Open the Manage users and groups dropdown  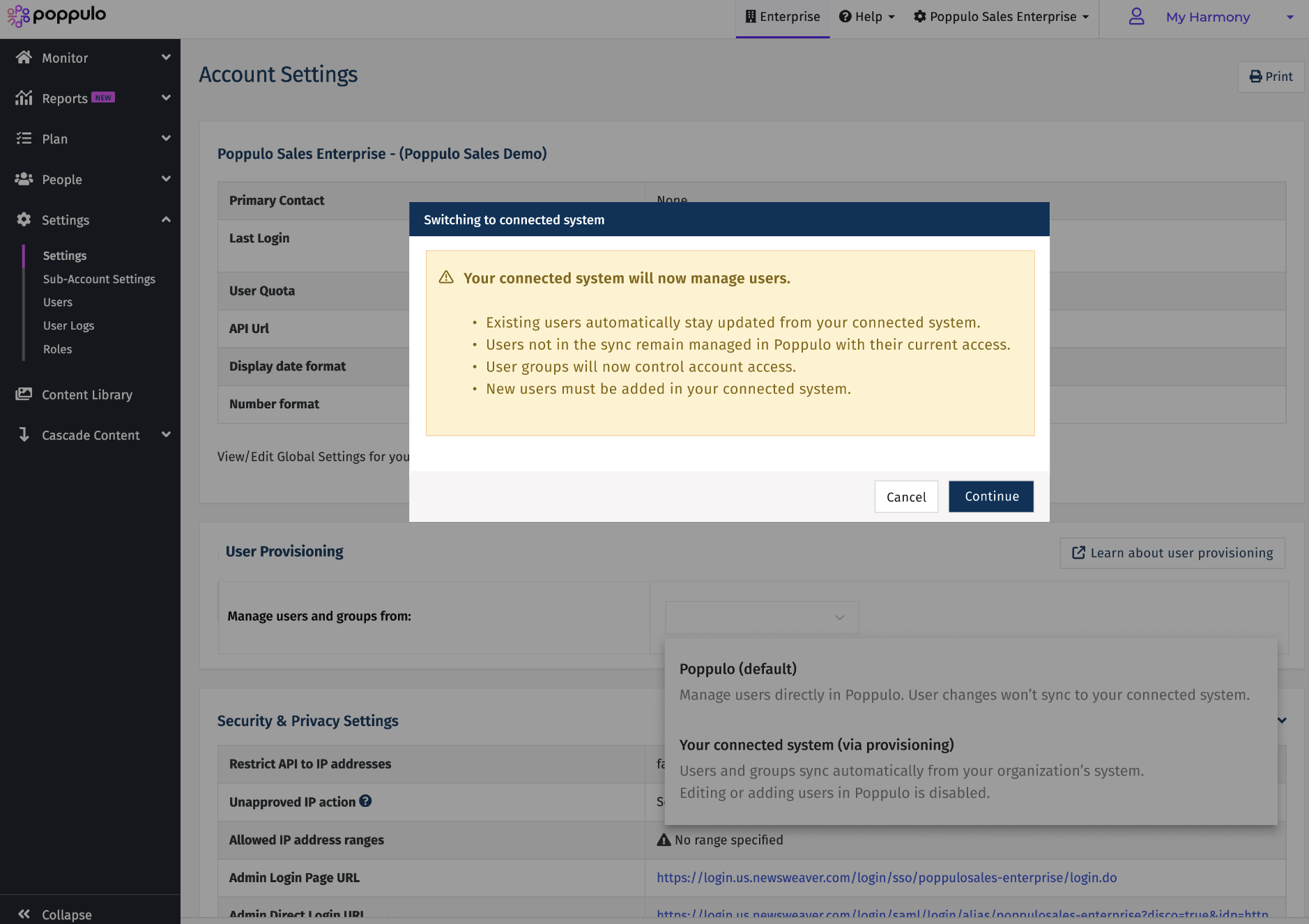[761, 617]
